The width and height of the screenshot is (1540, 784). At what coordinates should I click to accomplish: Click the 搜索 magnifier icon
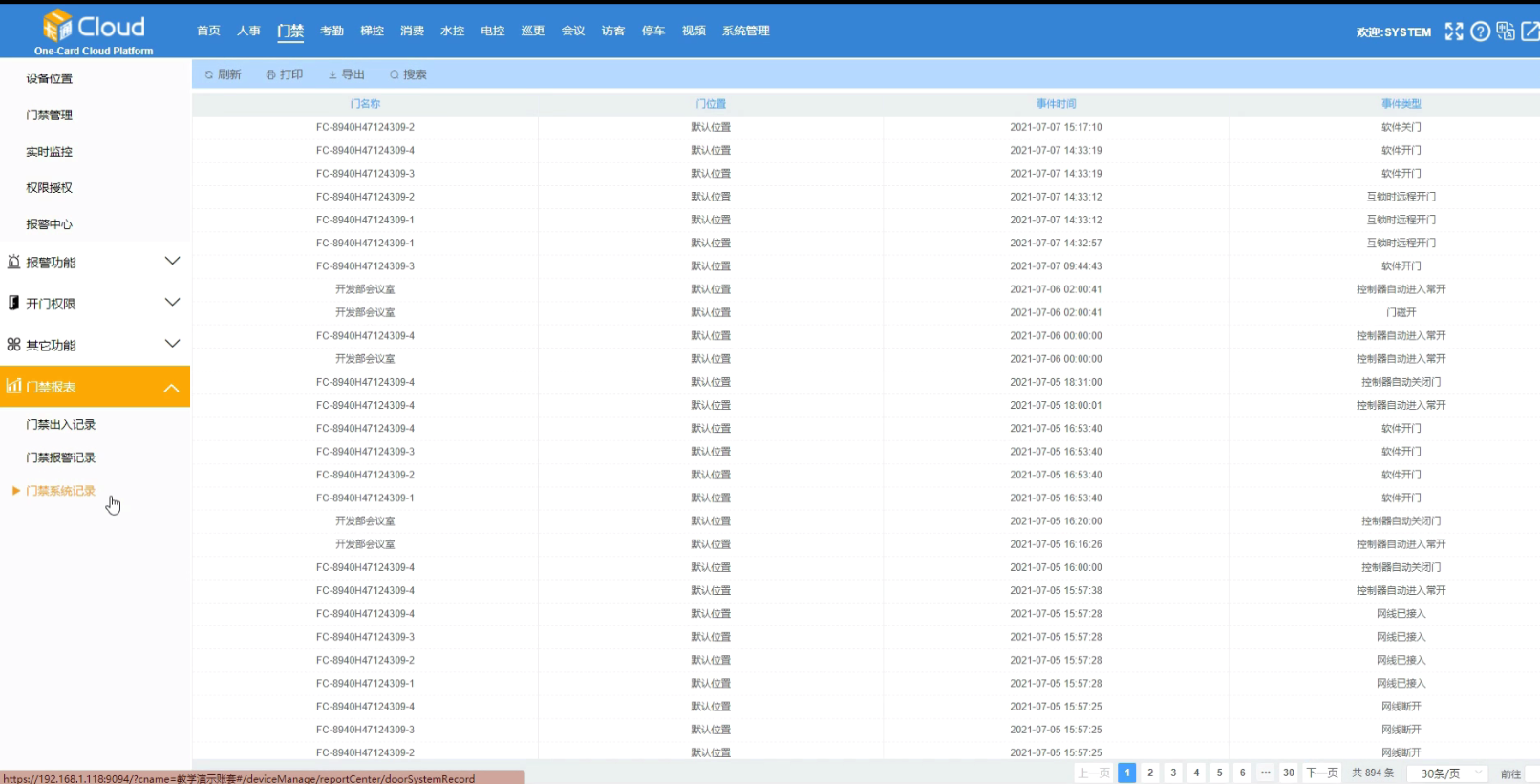point(395,74)
